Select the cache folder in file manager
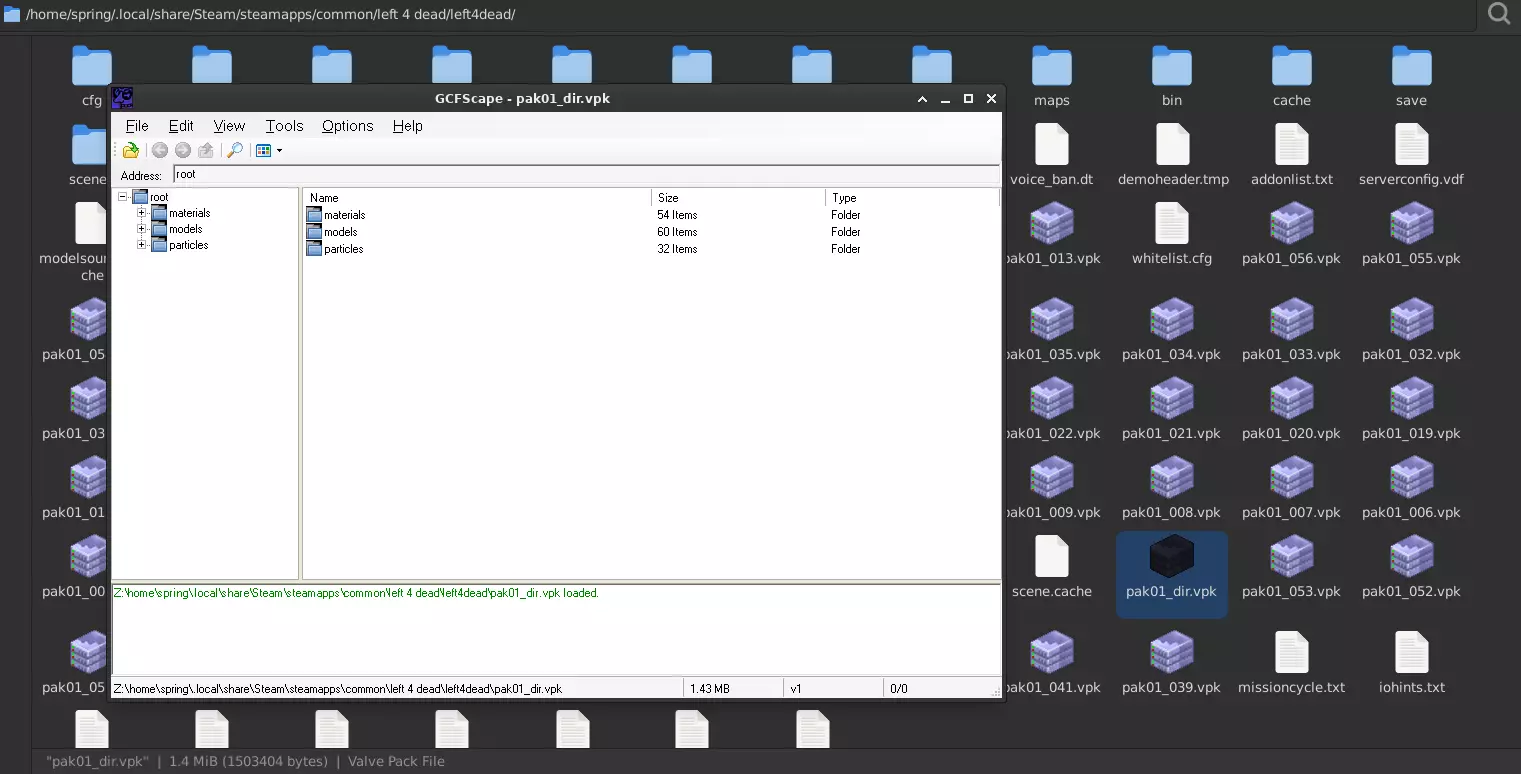The height and width of the screenshot is (774, 1521). pos(1292,76)
